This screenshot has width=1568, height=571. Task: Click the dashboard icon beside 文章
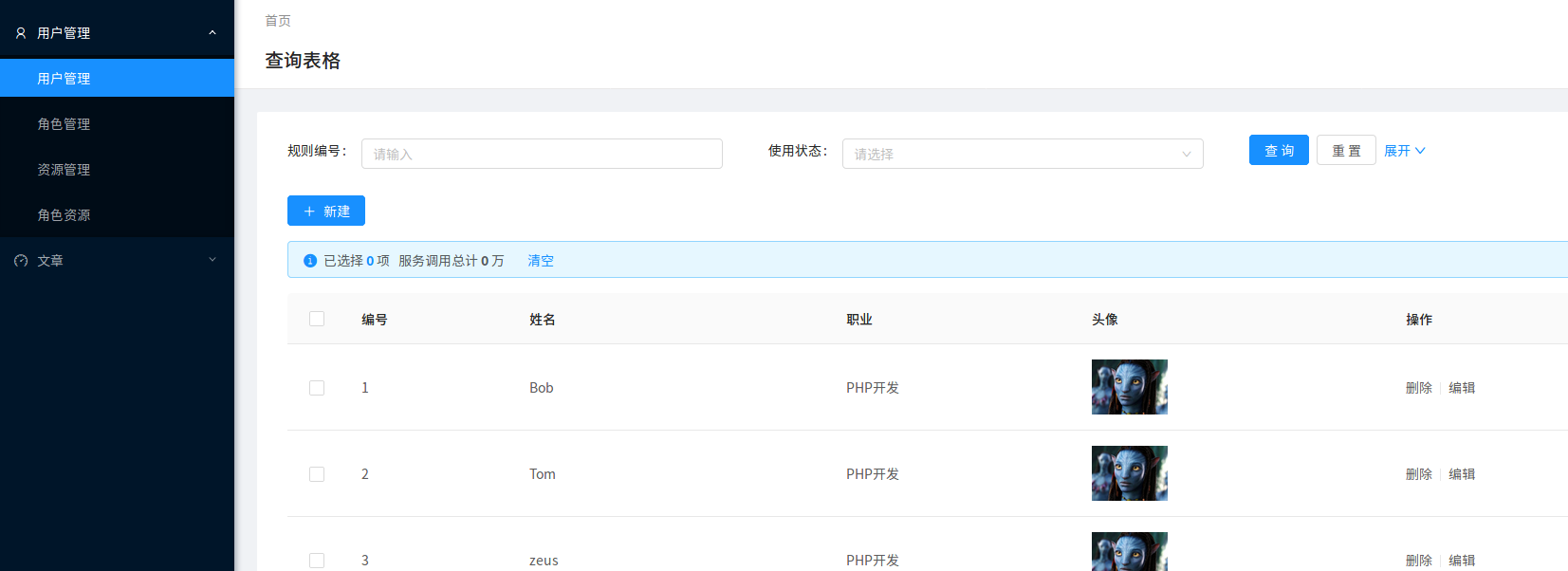tap(21, 261)
